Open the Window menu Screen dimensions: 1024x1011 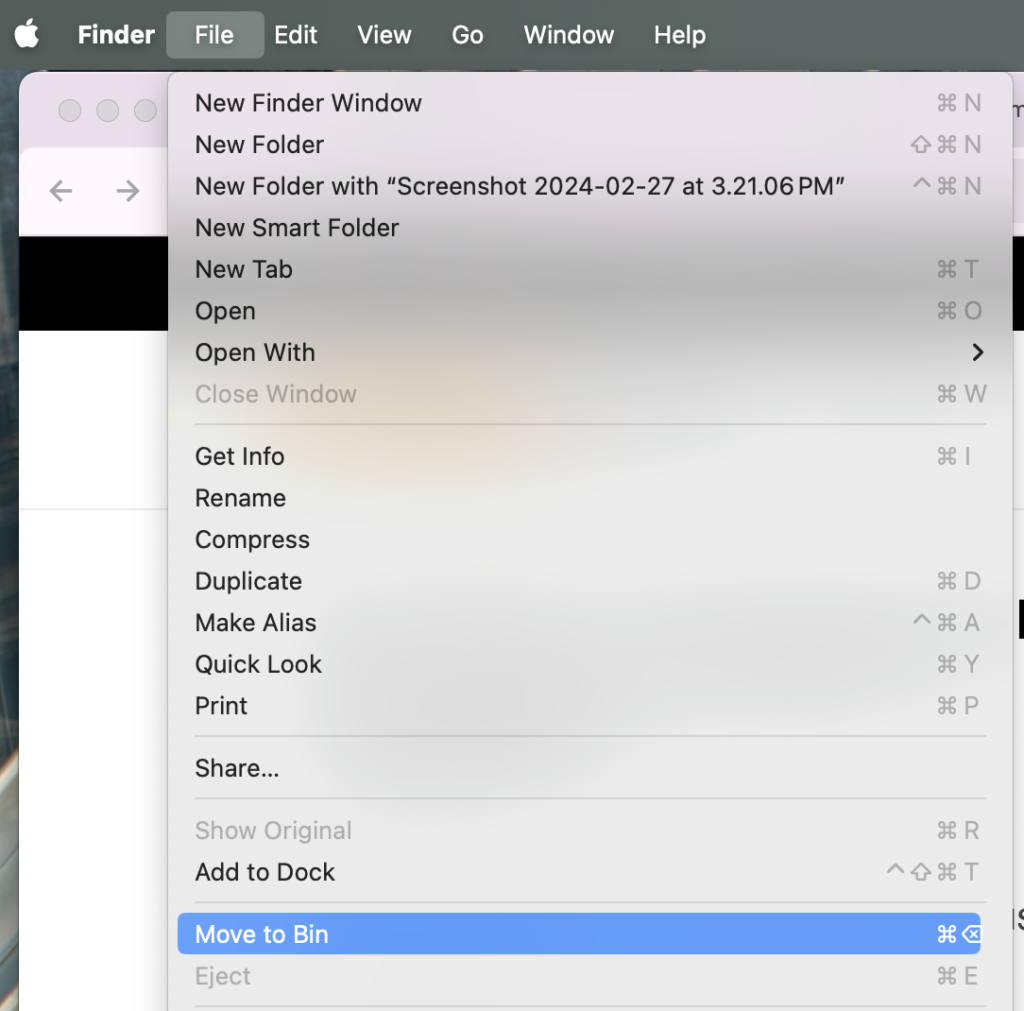[x=567, y=34]
